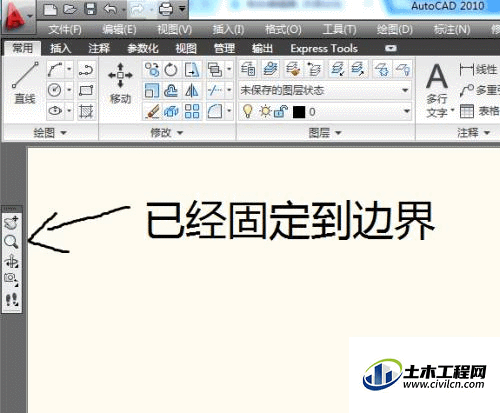Click the 线性 linear dimension button

479,70
